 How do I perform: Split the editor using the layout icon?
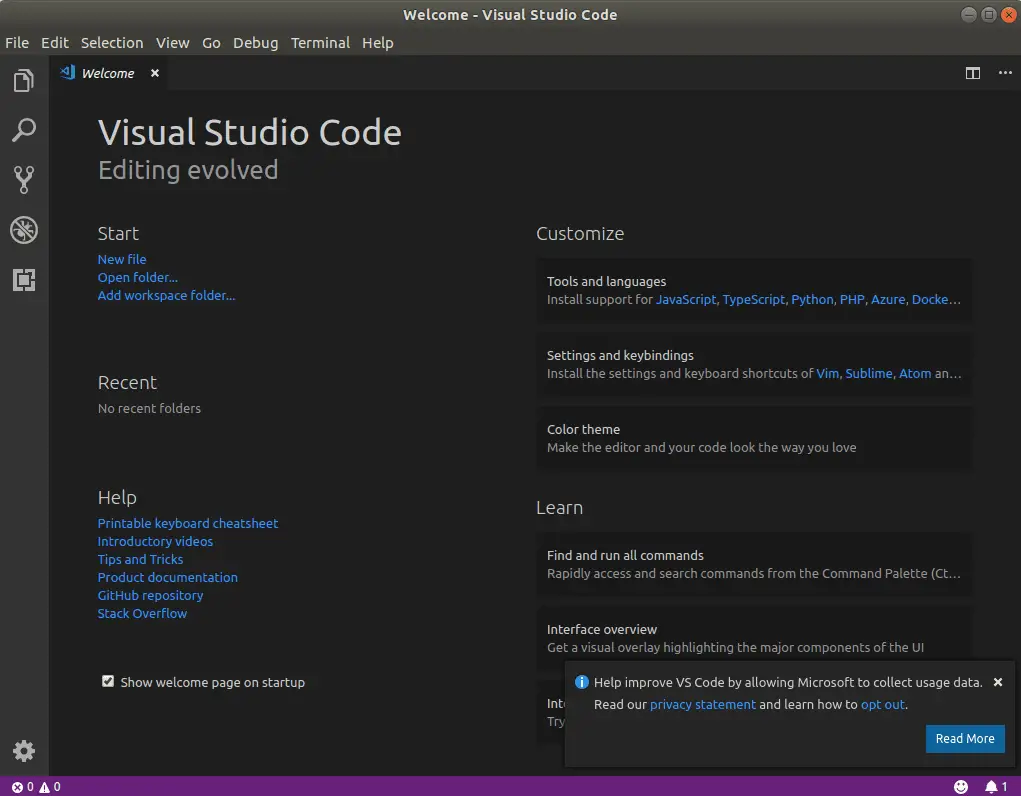click(x=973, y=73)
